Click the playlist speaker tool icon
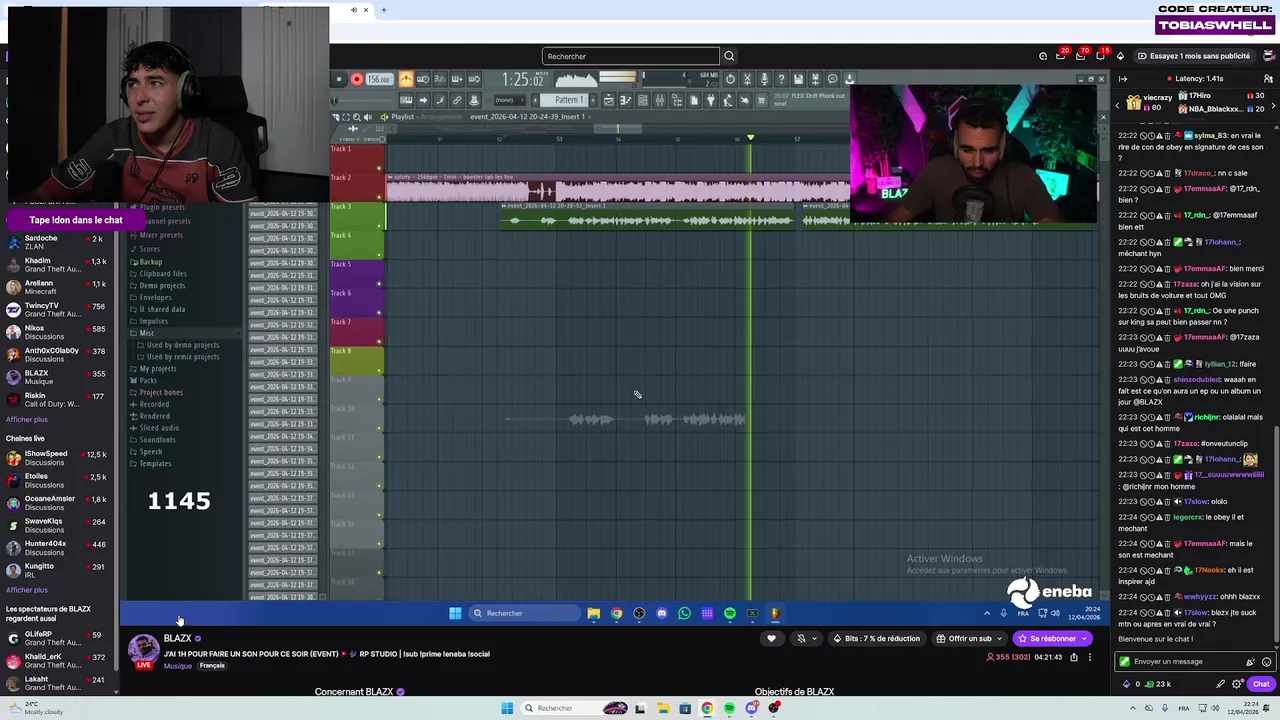Screen dimensions: 1280x720 coord(367,117)
